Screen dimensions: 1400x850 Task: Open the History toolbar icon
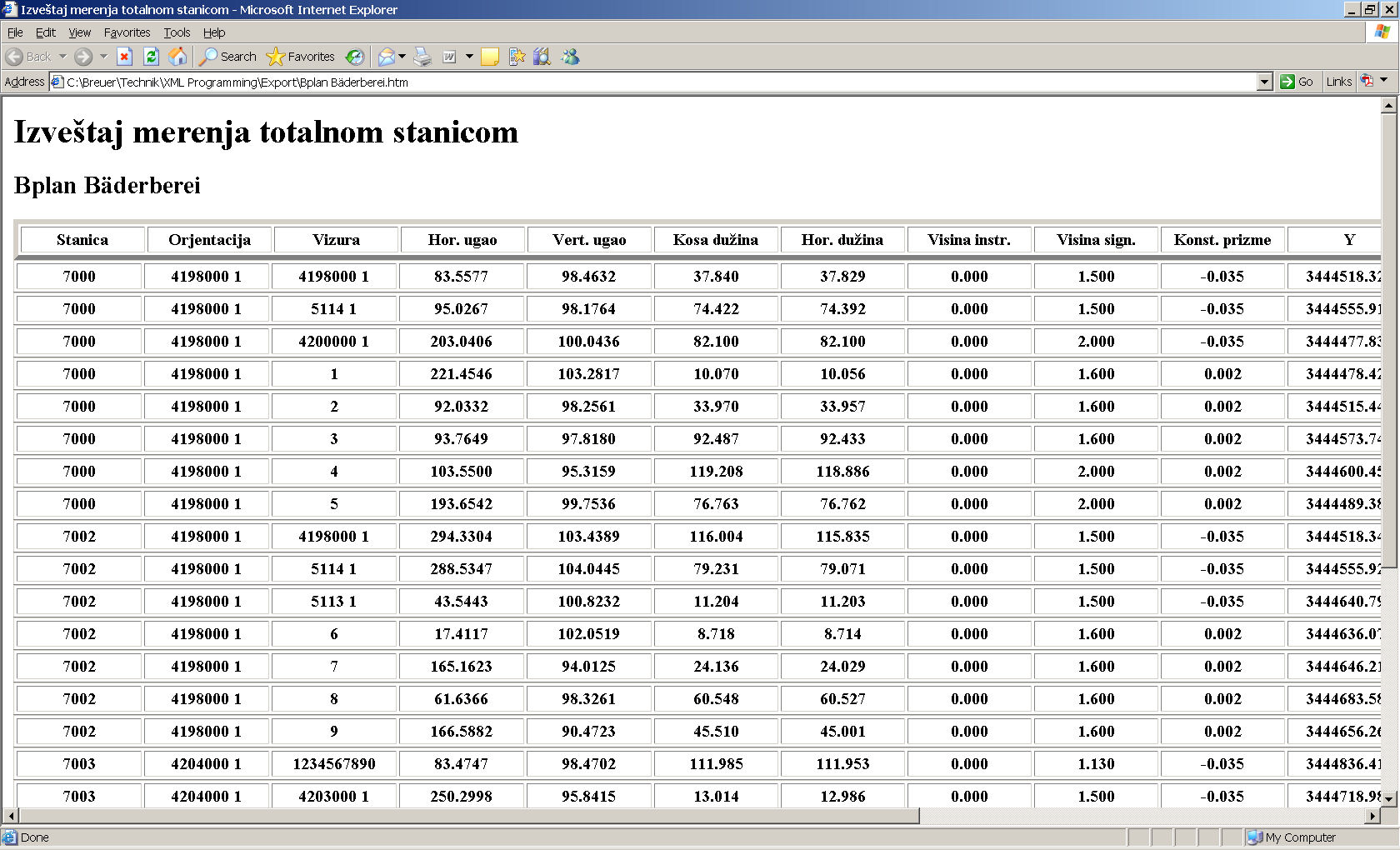(355, 57)
